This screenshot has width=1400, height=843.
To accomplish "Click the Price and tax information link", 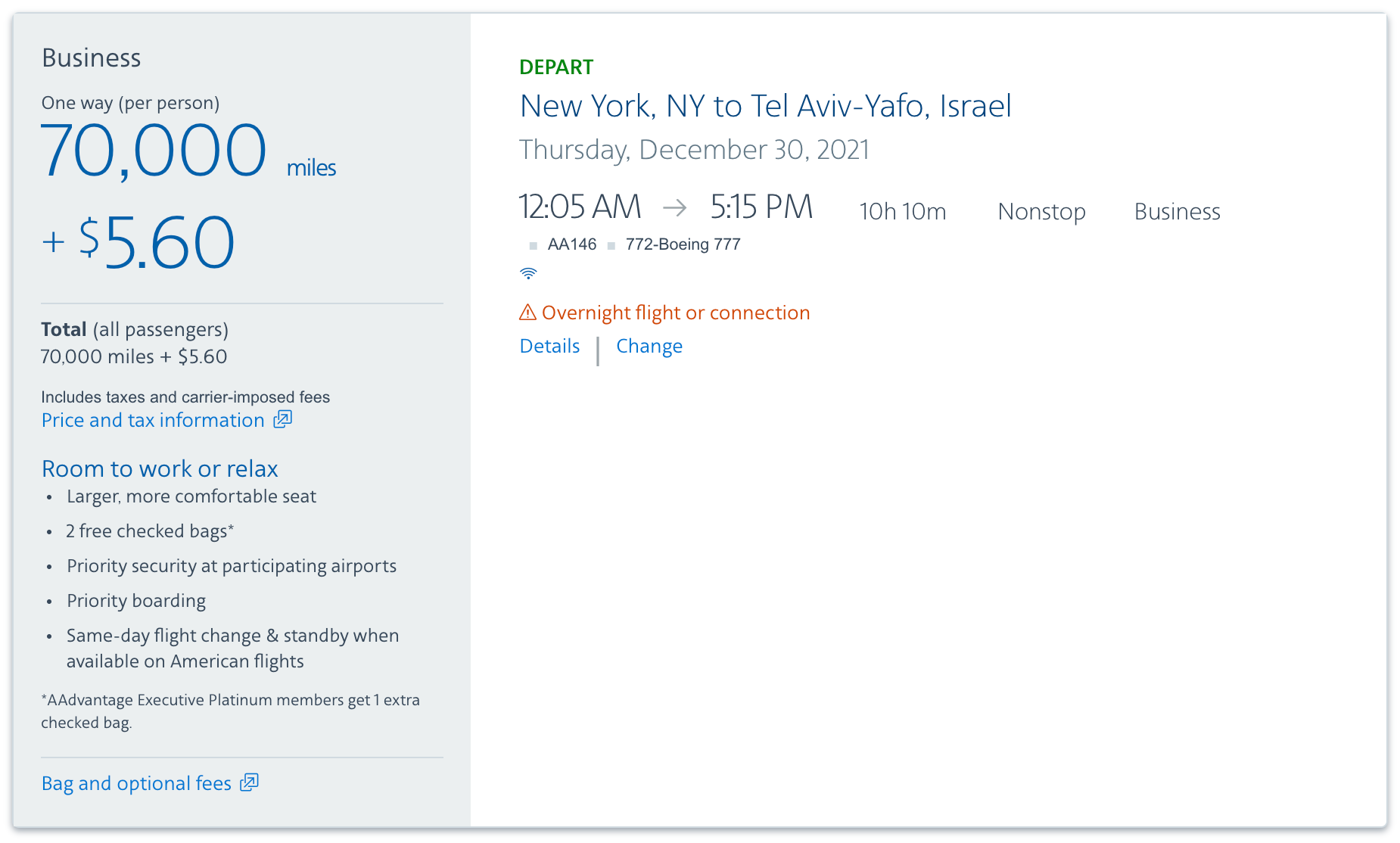I will click(151, 420).
